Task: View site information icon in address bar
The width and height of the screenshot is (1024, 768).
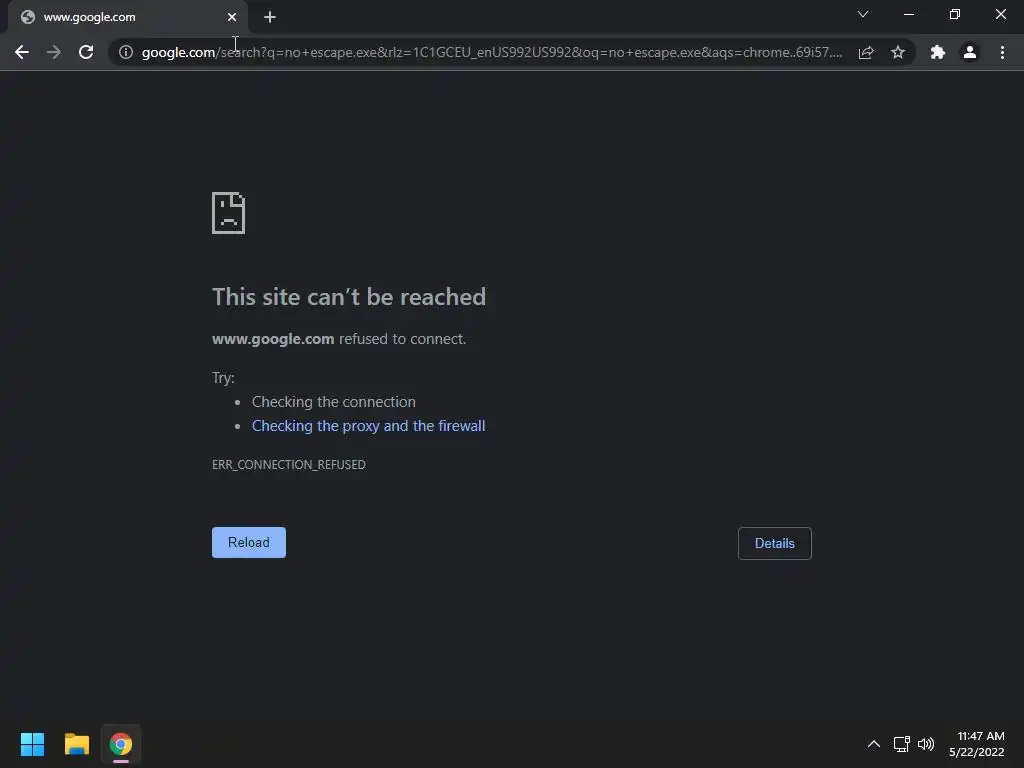Action: 126,52
